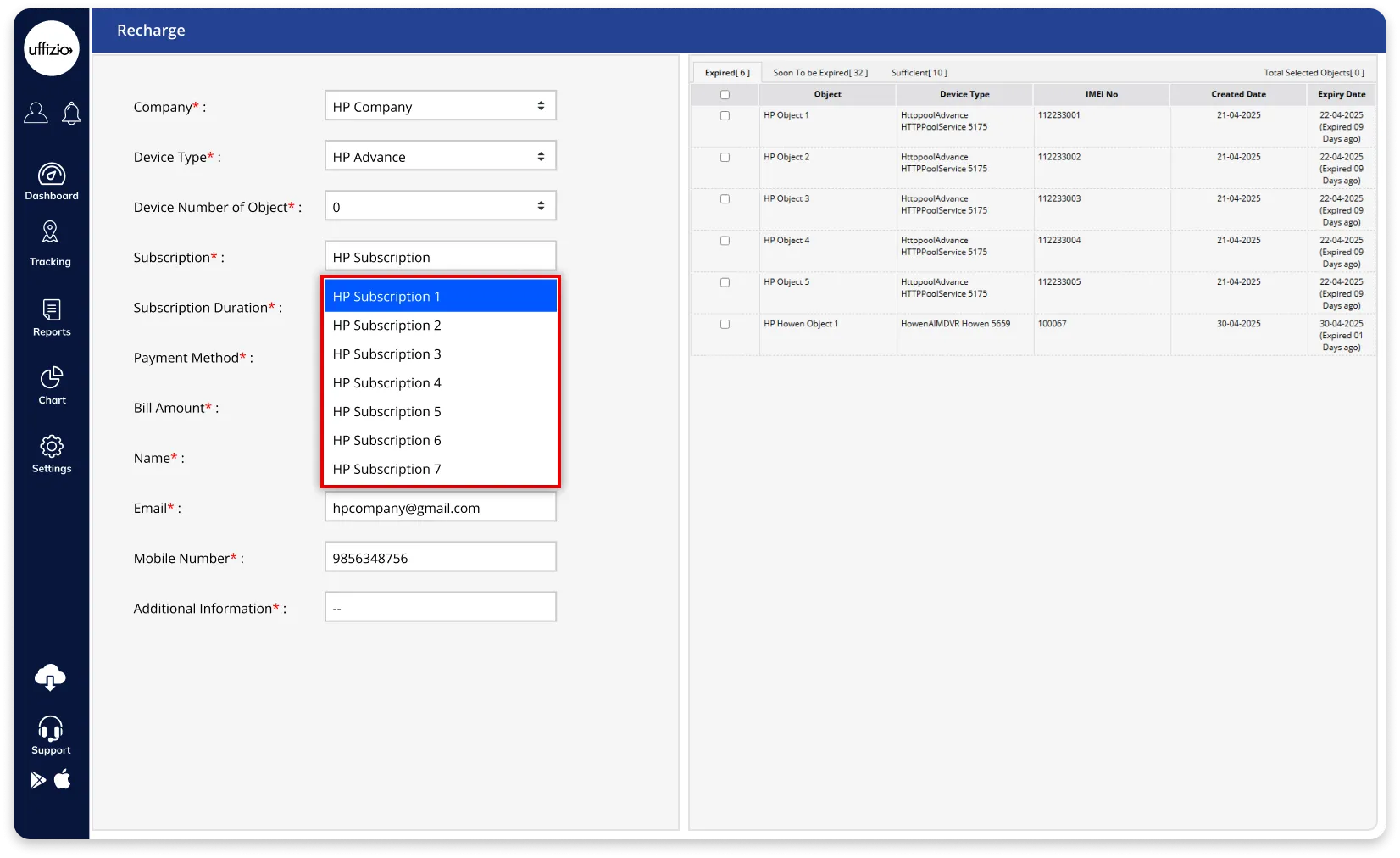The height and width of the screenshot is (858, 1400).
Task: Open the Device Type dropdown
Action: coord(440,156)
